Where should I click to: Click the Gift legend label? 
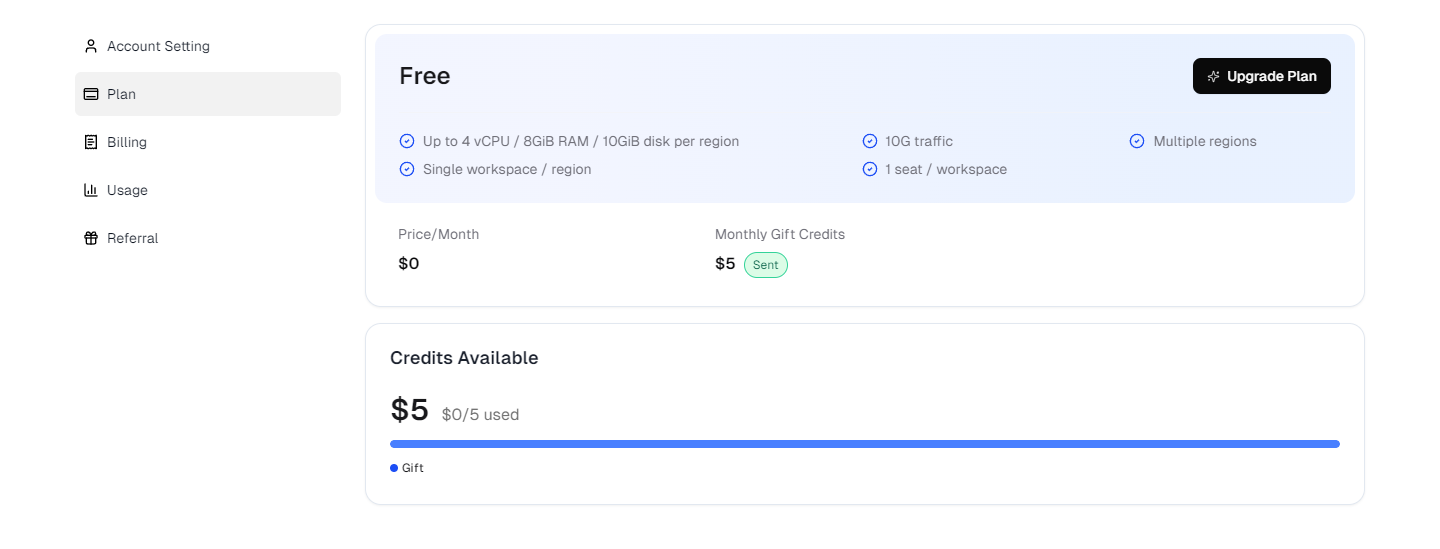point(413,468)
